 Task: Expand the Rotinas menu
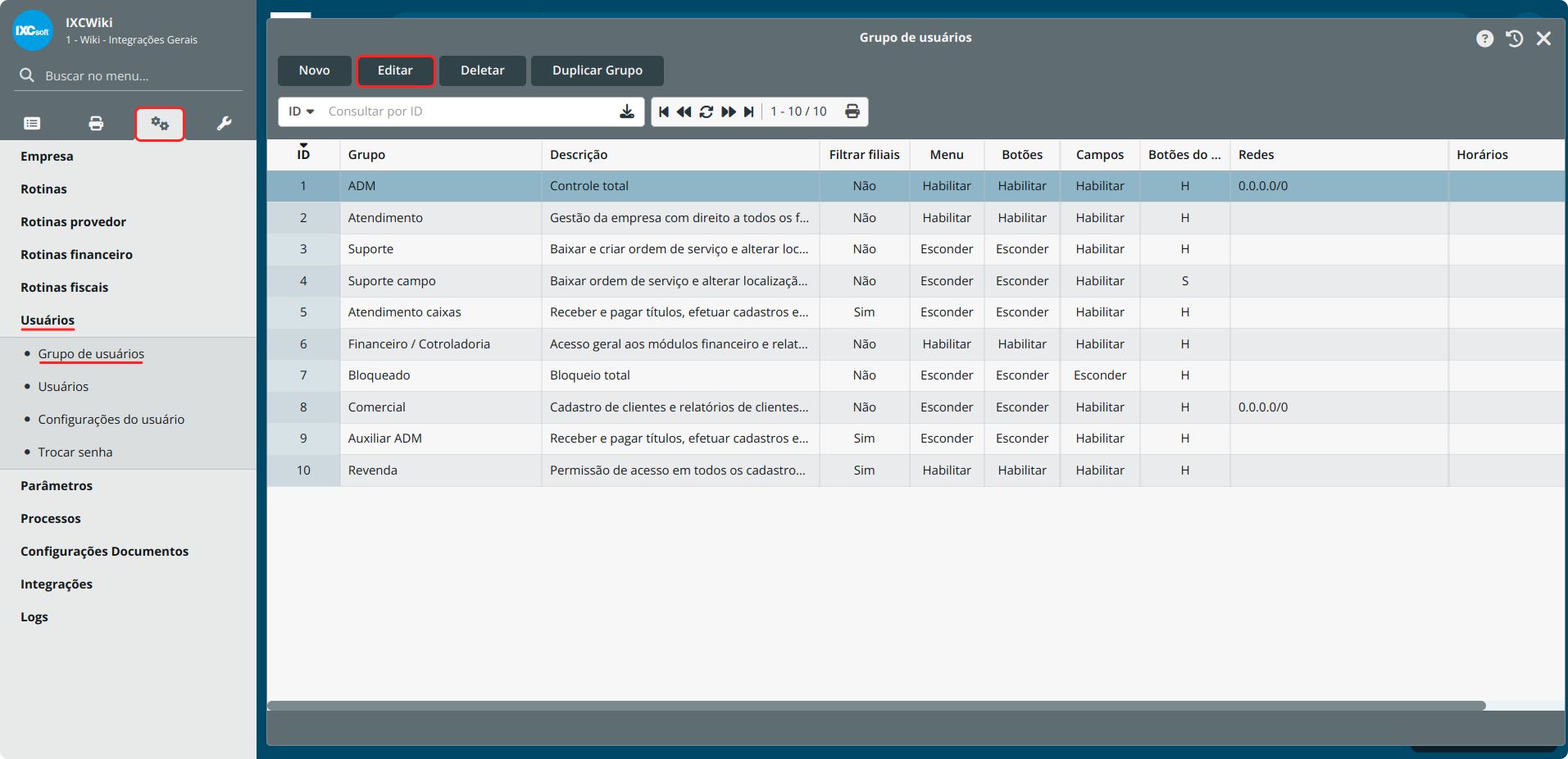(43, 189)
